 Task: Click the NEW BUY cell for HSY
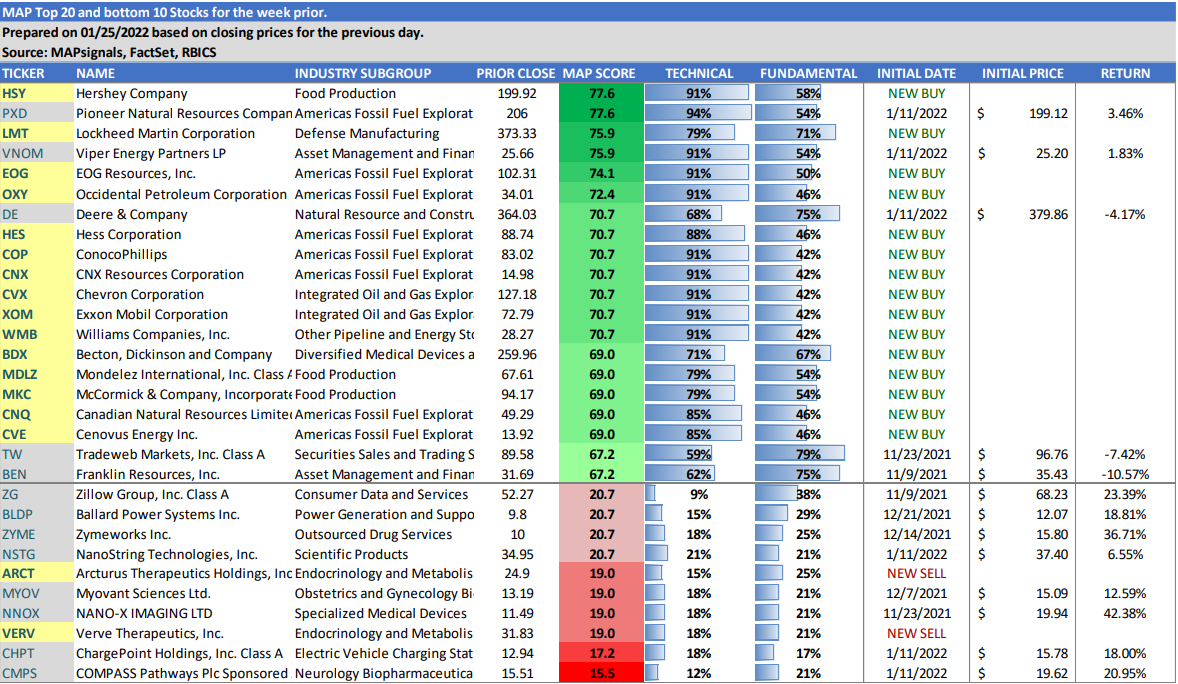[917, 94]
